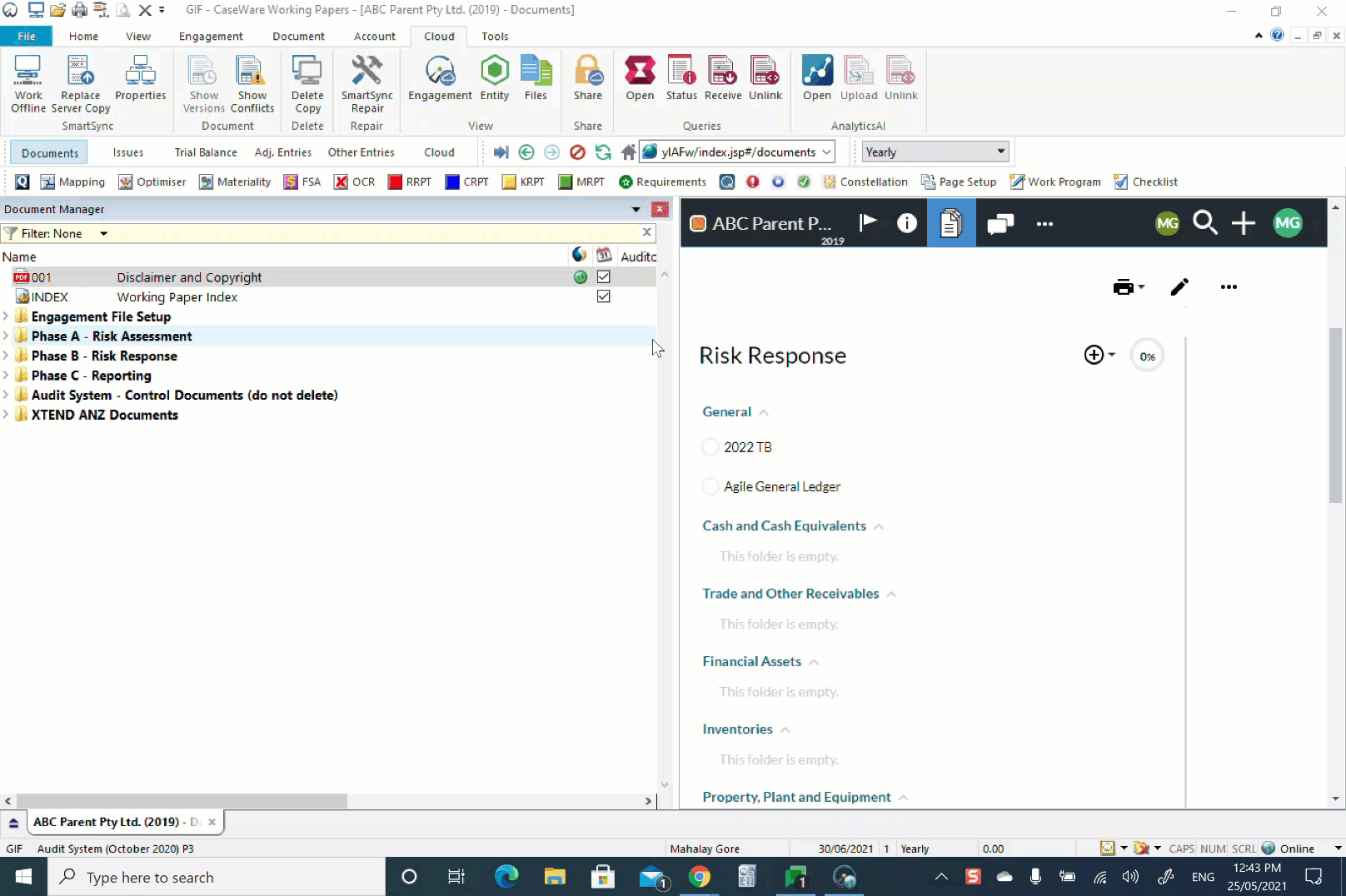The image size is (1346, 896).
Task: Toggle the checkbox for Disclaimer and Copyright
Action: [x=604, y=277]
